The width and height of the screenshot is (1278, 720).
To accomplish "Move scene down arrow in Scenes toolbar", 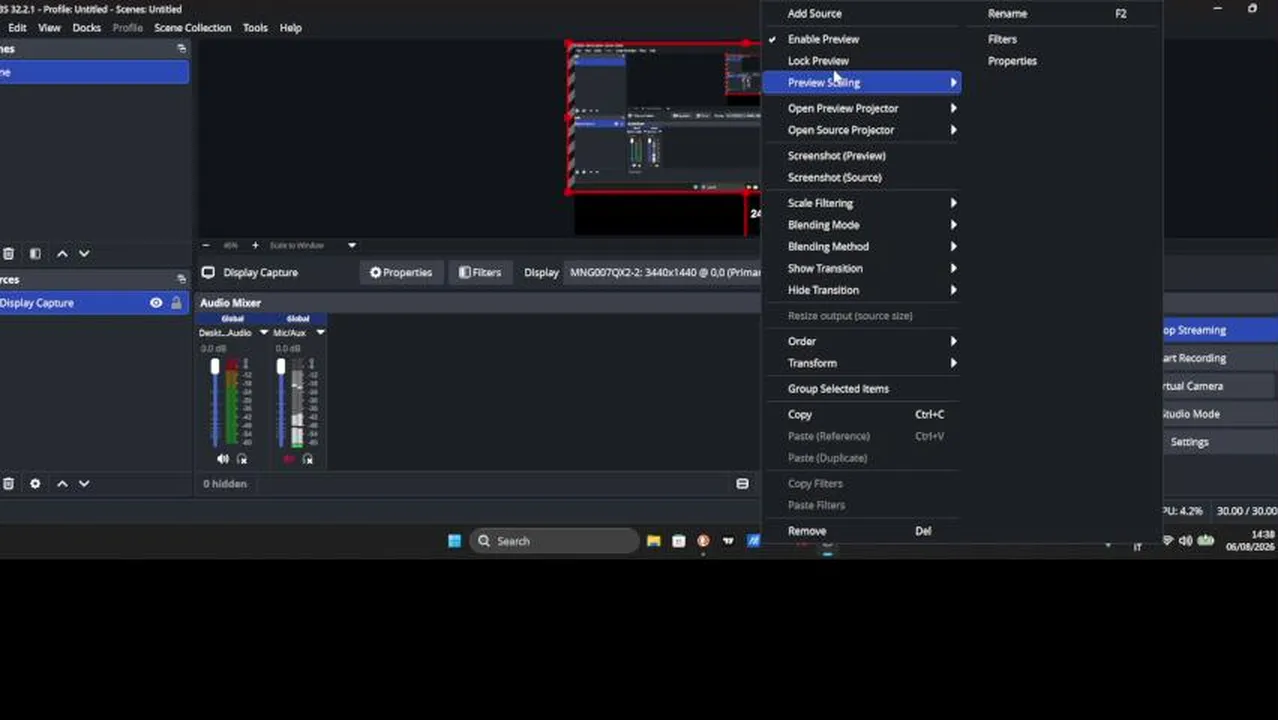I will 84,254.
